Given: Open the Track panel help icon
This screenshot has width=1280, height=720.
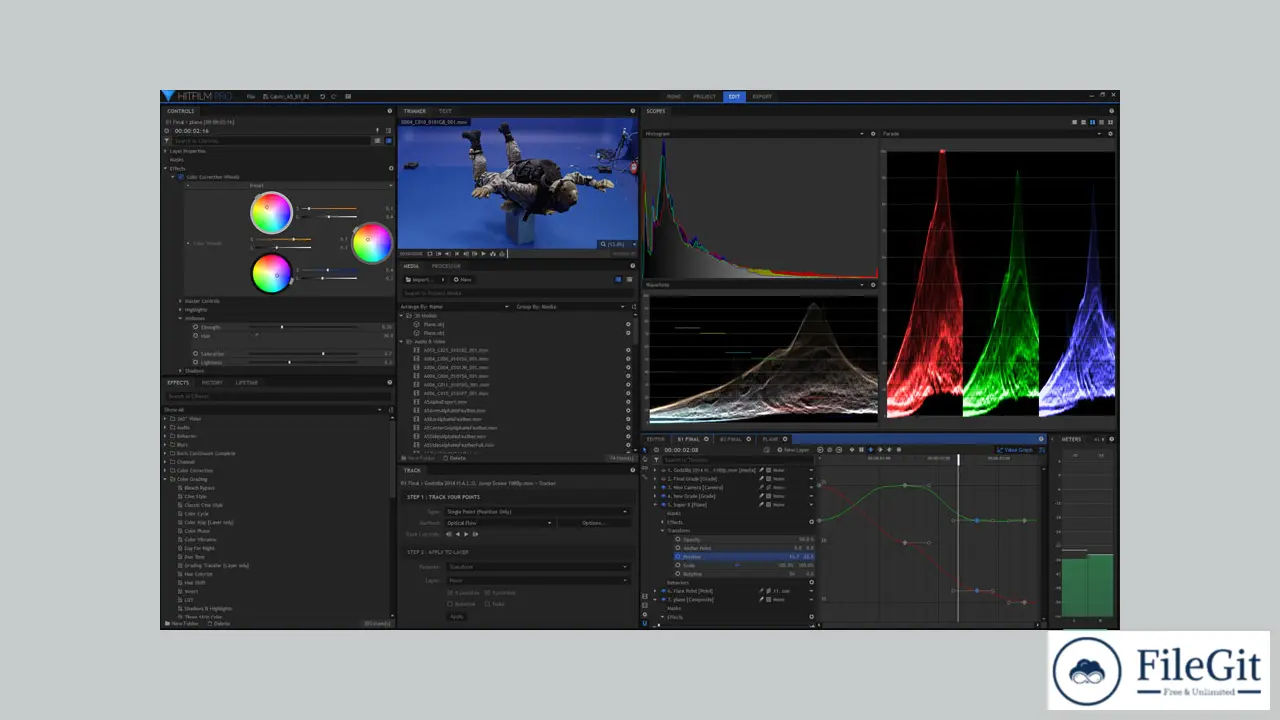Looking at the screenshot, I should [633, 470].
